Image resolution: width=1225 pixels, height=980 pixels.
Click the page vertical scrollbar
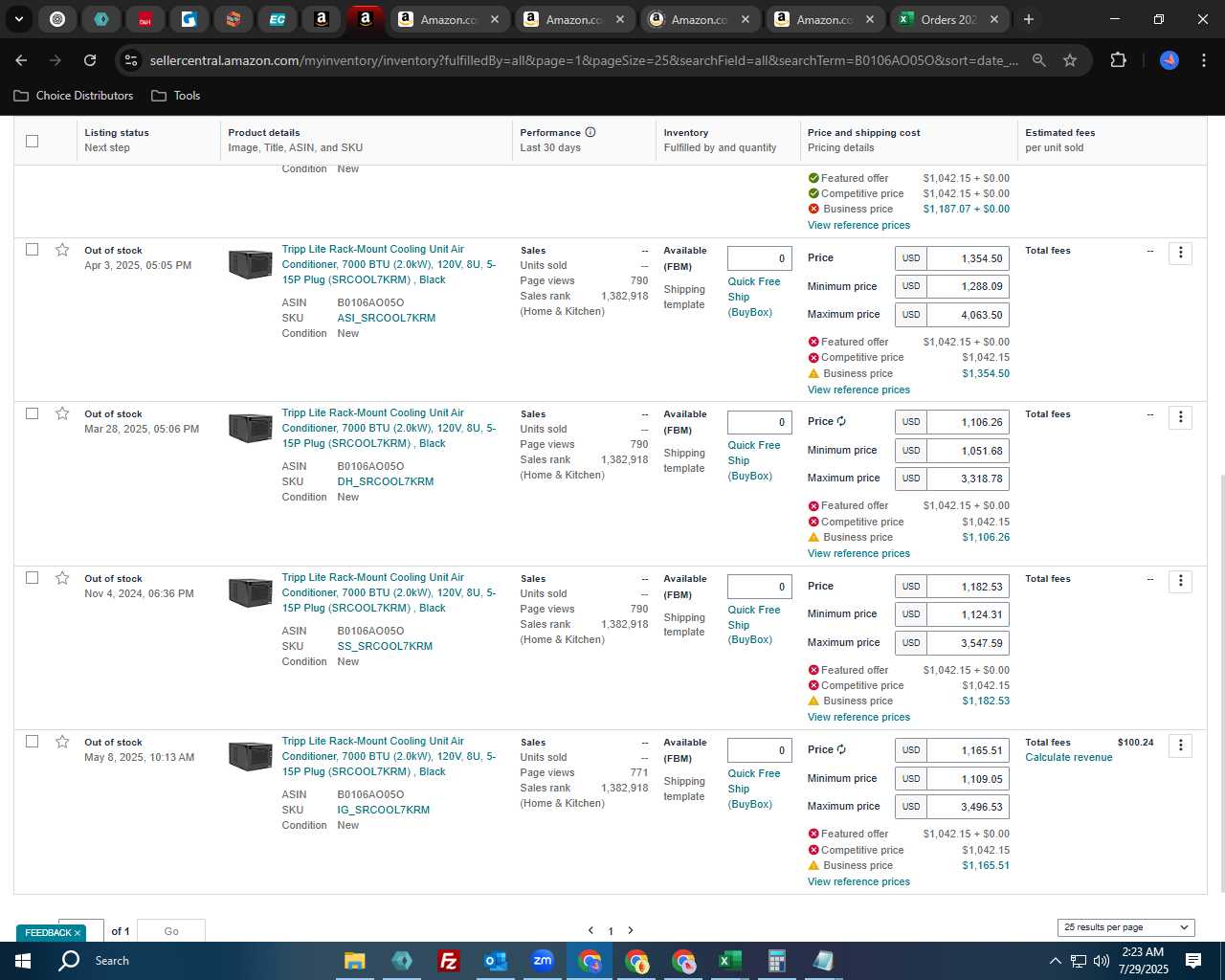point(1220,684)
